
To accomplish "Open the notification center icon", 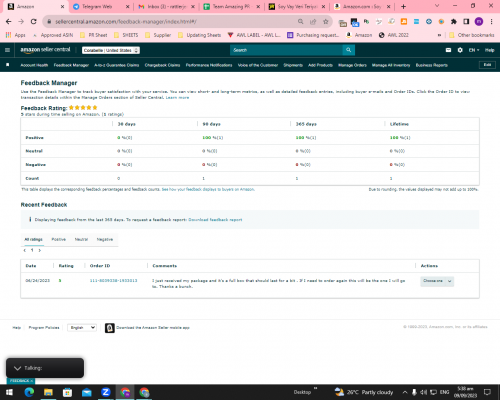I will tap(487, 392).
